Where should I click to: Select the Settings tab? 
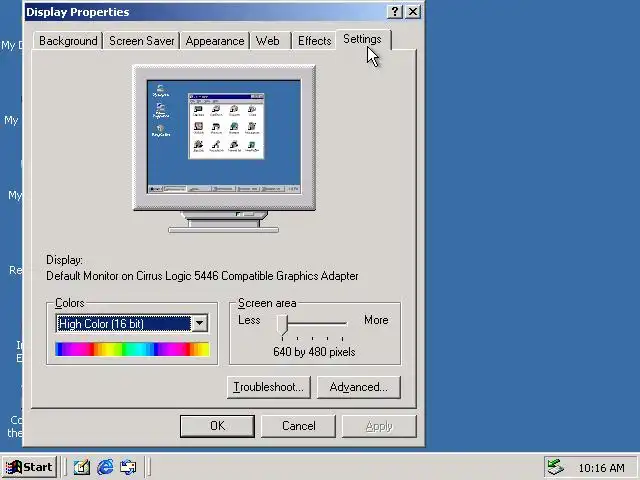362,39
